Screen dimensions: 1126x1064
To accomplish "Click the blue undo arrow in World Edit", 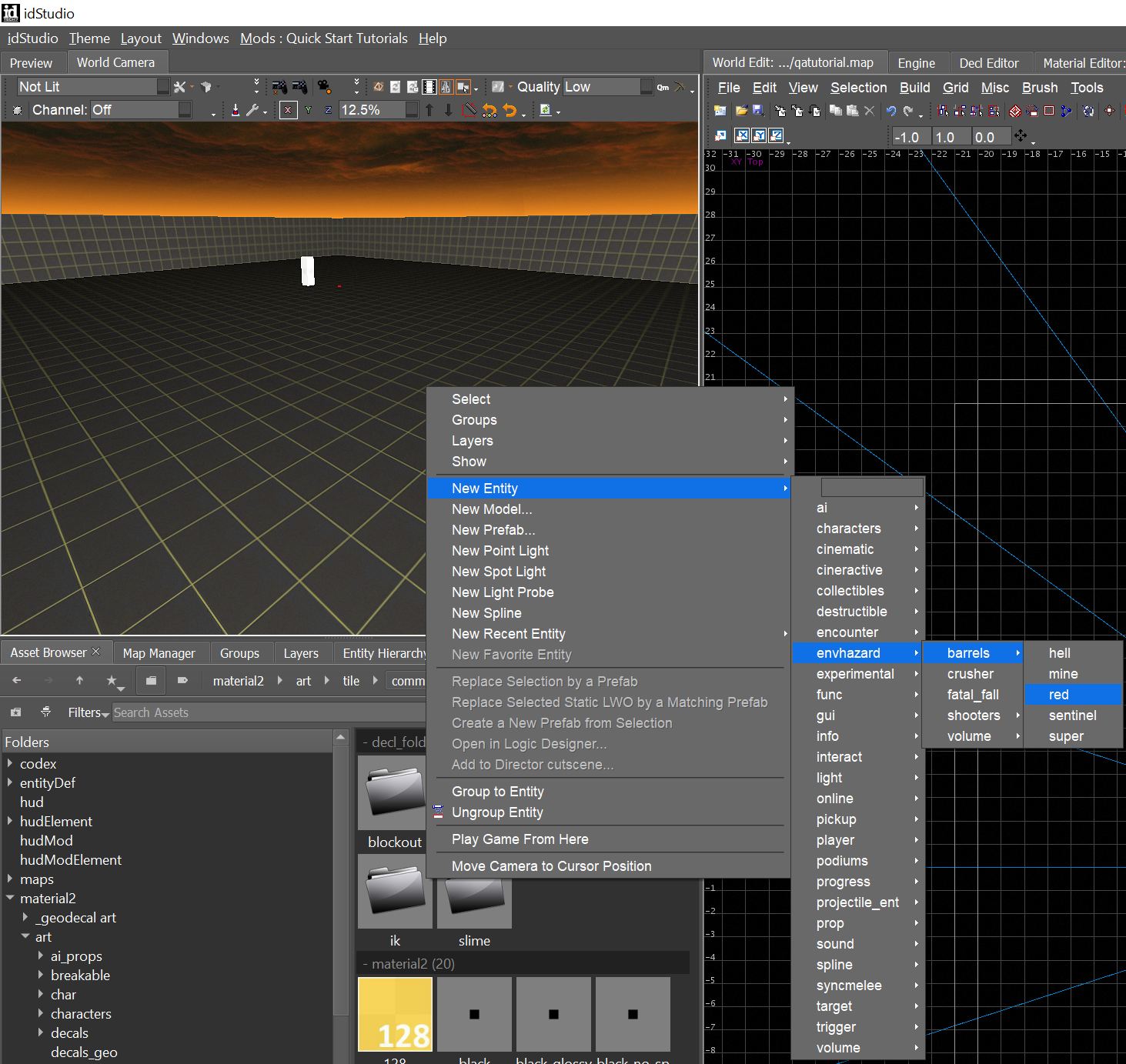I will pyautogui.click(x=890, y=111).
